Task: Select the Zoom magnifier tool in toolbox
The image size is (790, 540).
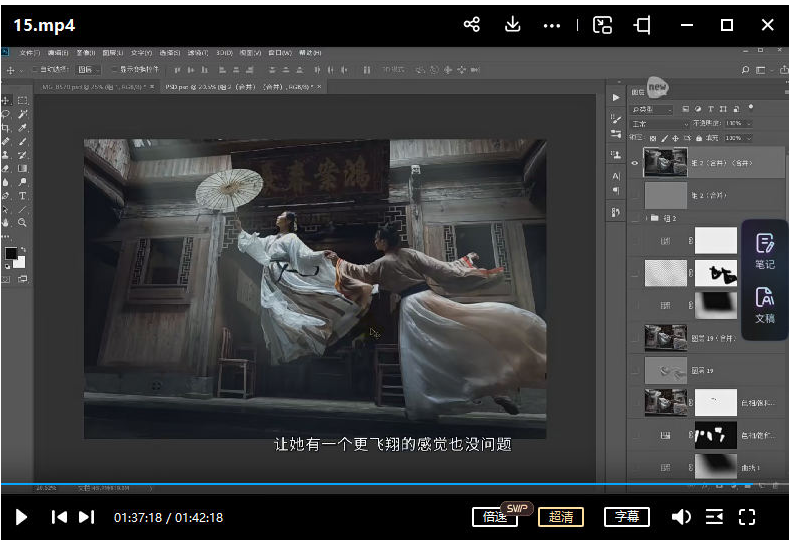Action: (x=23, y=222)
